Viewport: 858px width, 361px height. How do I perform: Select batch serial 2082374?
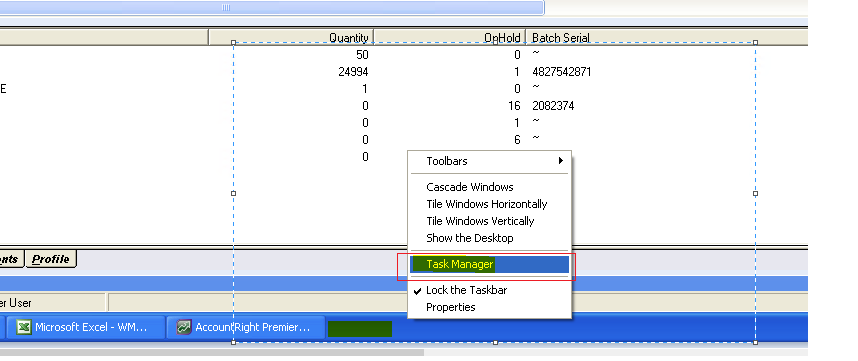click(553, 106)
